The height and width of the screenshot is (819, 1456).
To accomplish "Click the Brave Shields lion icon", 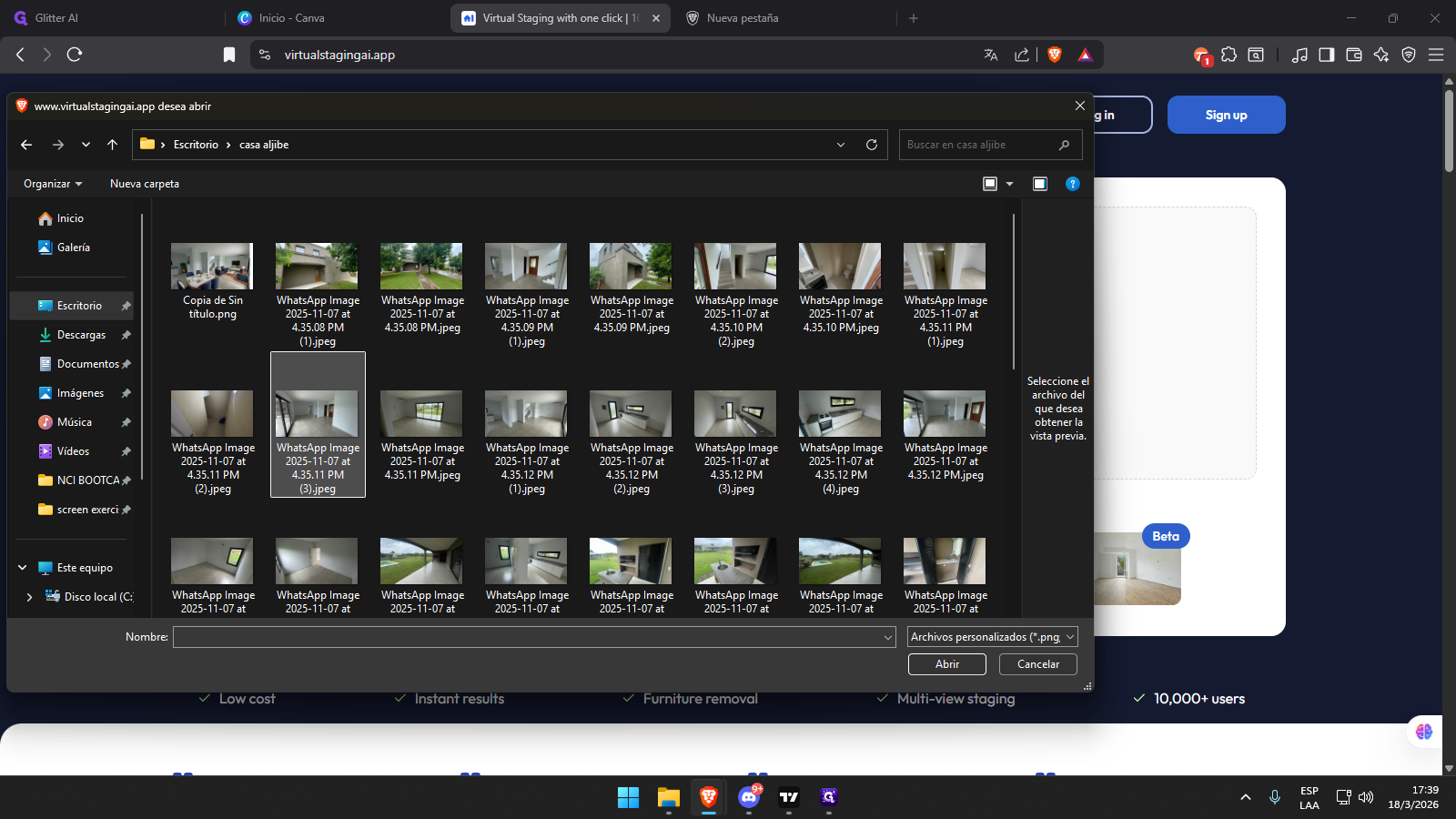I will point(1055,55).
